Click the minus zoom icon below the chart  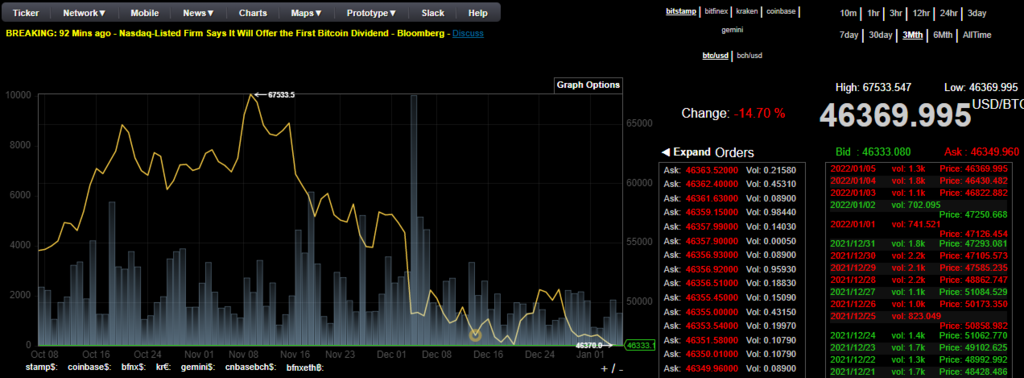(620, 369)
